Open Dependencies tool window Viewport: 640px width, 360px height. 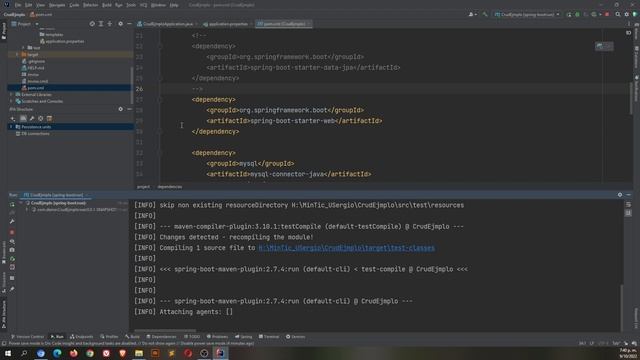(162, 337)
